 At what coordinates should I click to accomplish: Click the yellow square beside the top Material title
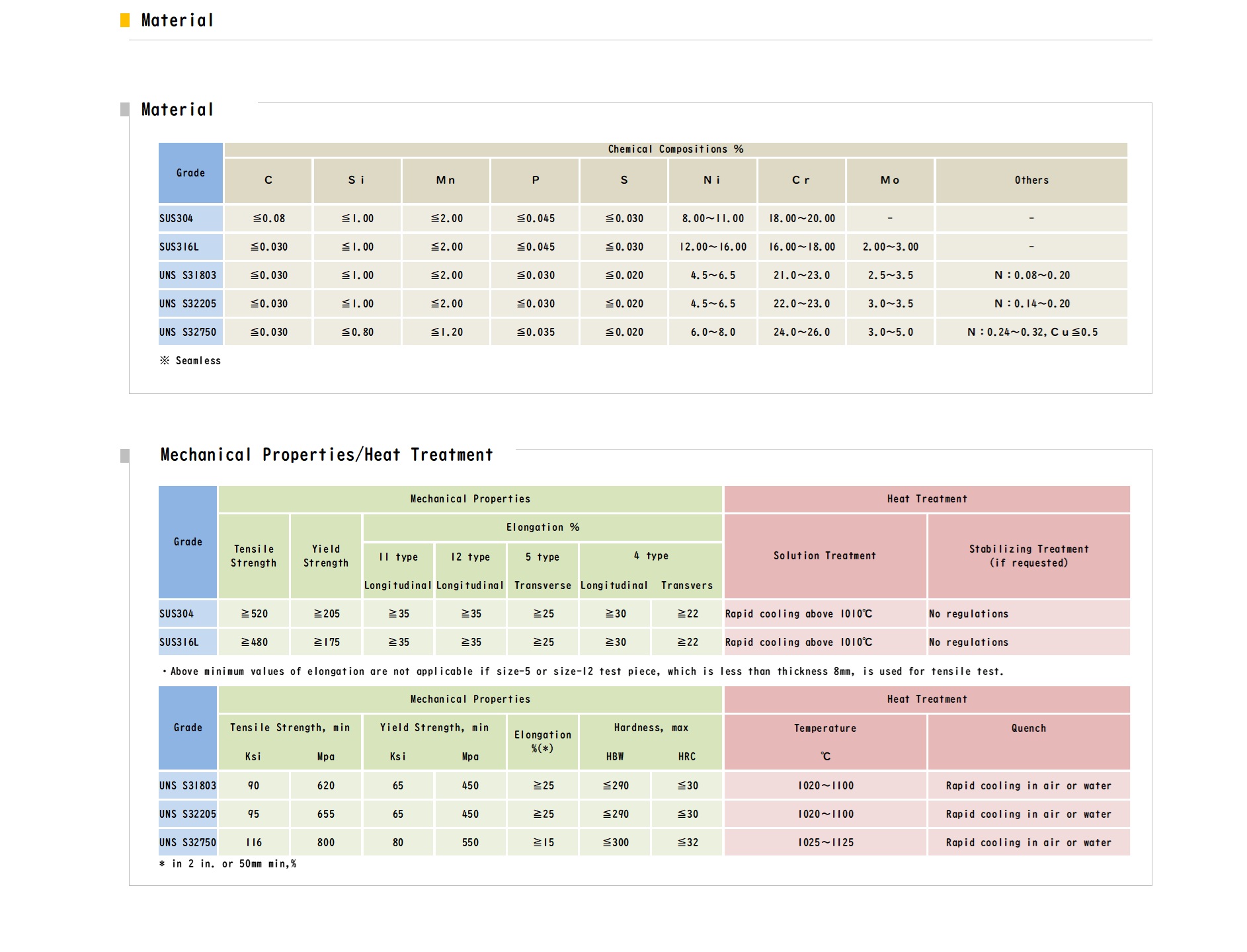click(125, 20)
